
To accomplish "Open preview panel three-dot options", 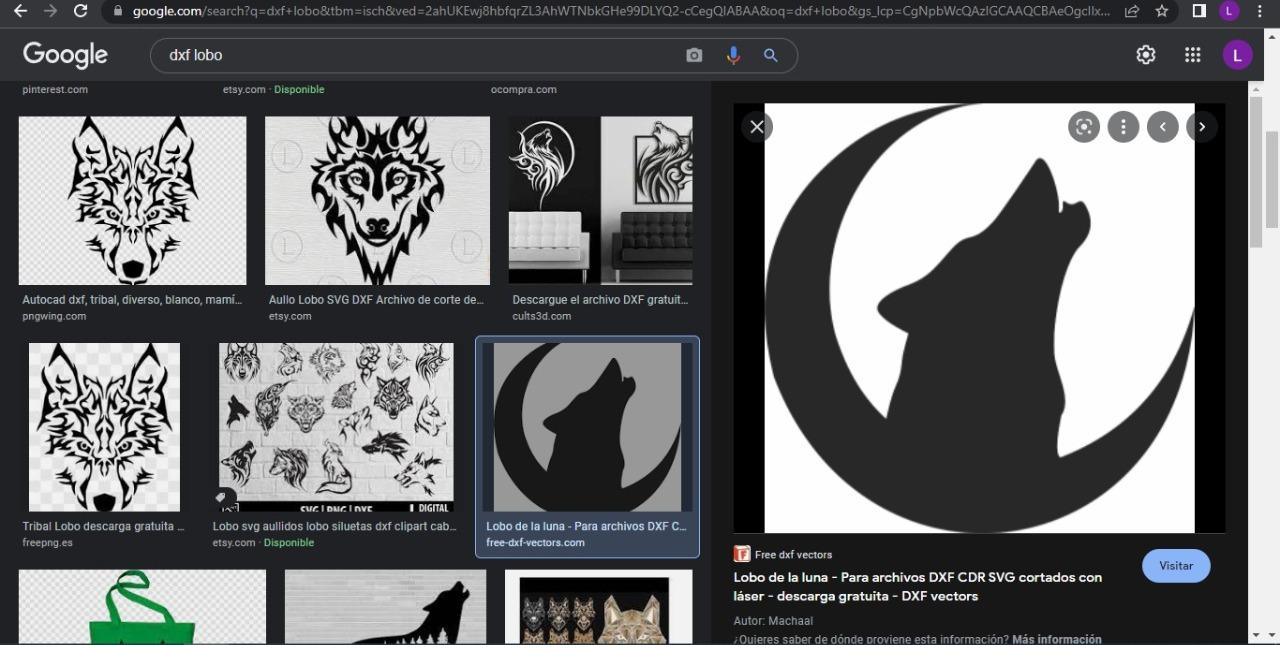I will (x=1123, y=127).
